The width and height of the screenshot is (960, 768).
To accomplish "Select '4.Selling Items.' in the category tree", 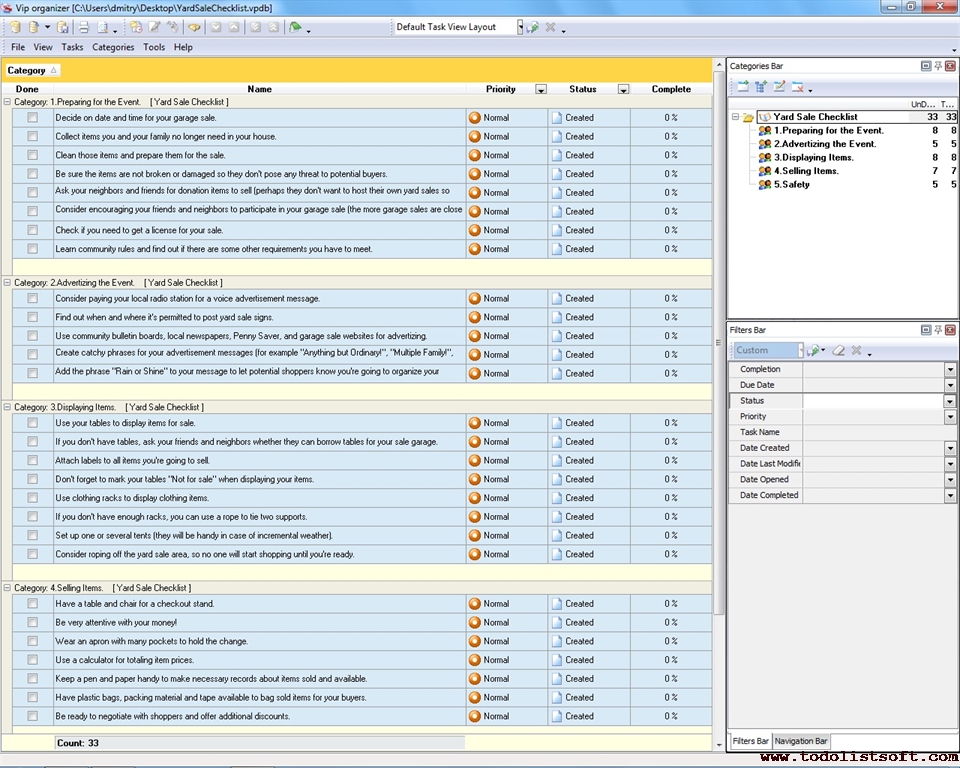I will [x=806, y=171].
